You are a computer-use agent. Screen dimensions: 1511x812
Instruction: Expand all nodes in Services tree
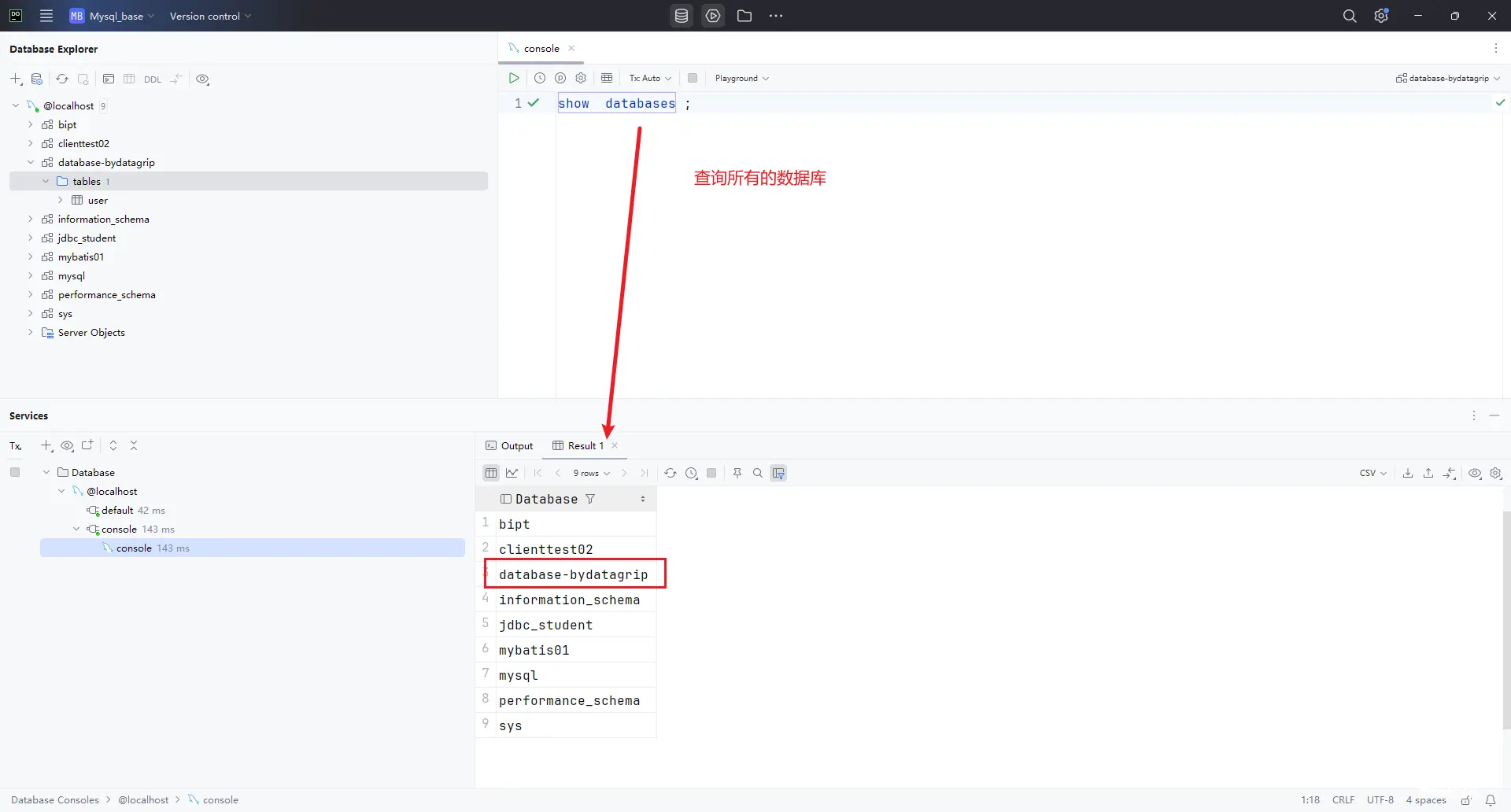113,445
